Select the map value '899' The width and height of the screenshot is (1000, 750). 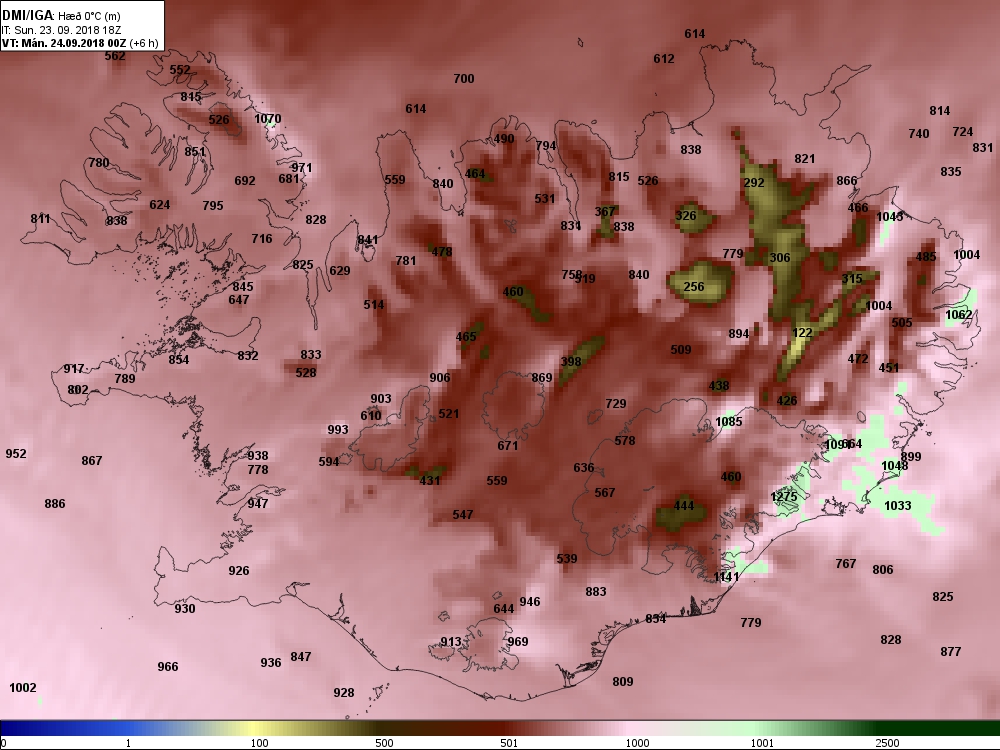(911, 457)
